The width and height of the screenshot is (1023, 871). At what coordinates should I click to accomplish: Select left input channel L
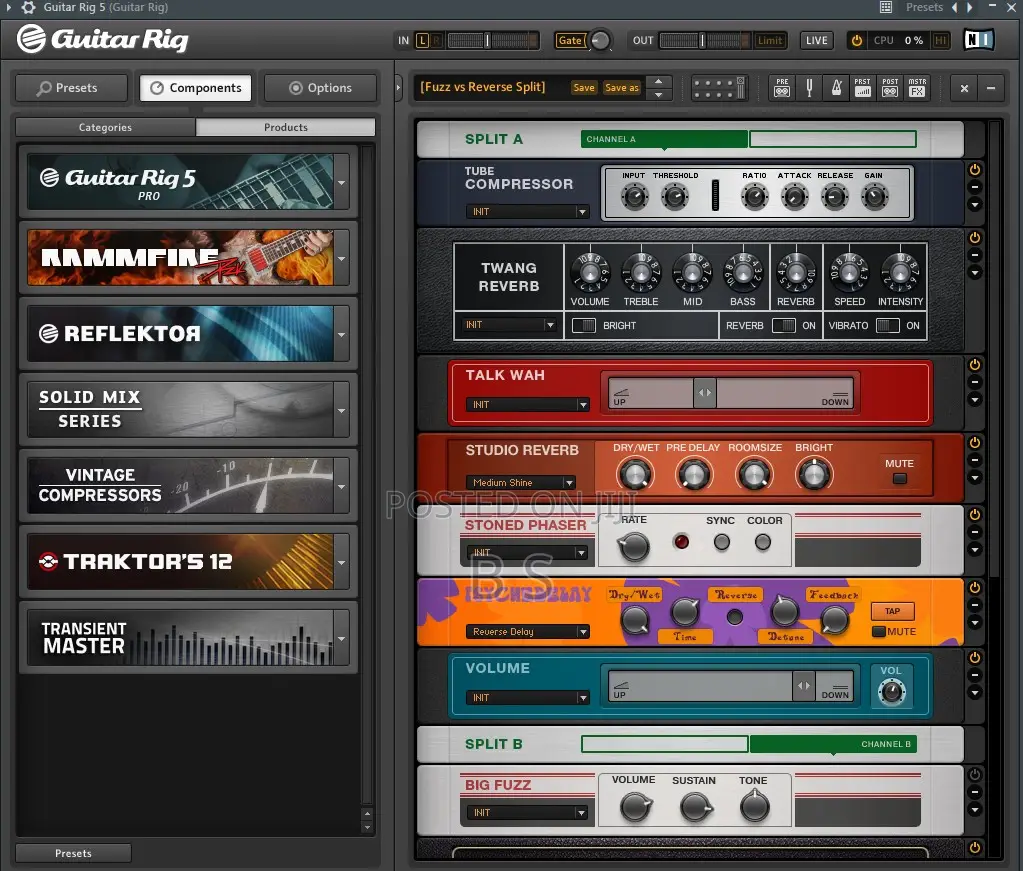(x=422, y=40)
